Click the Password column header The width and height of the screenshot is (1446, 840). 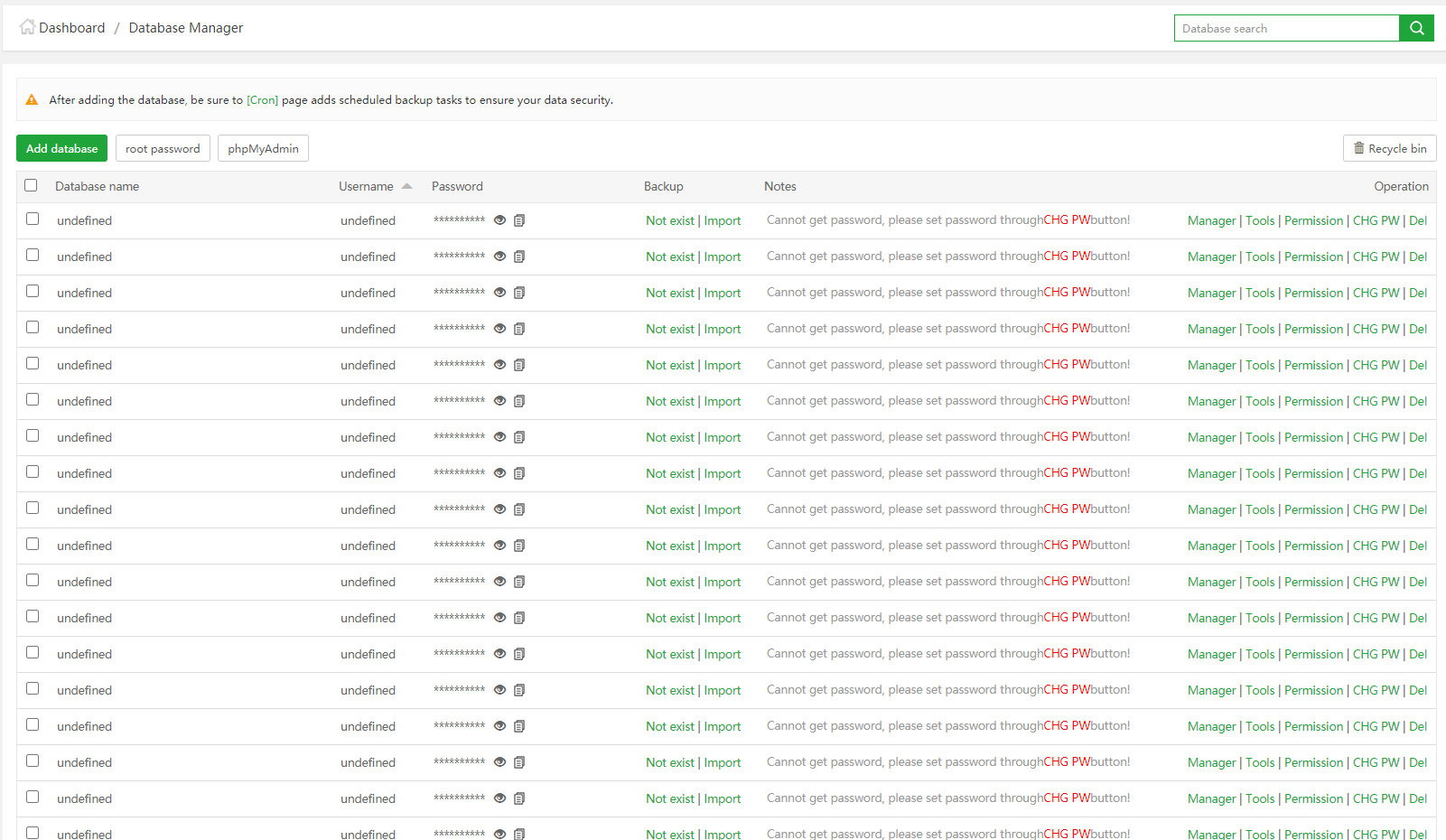(457, 187)
